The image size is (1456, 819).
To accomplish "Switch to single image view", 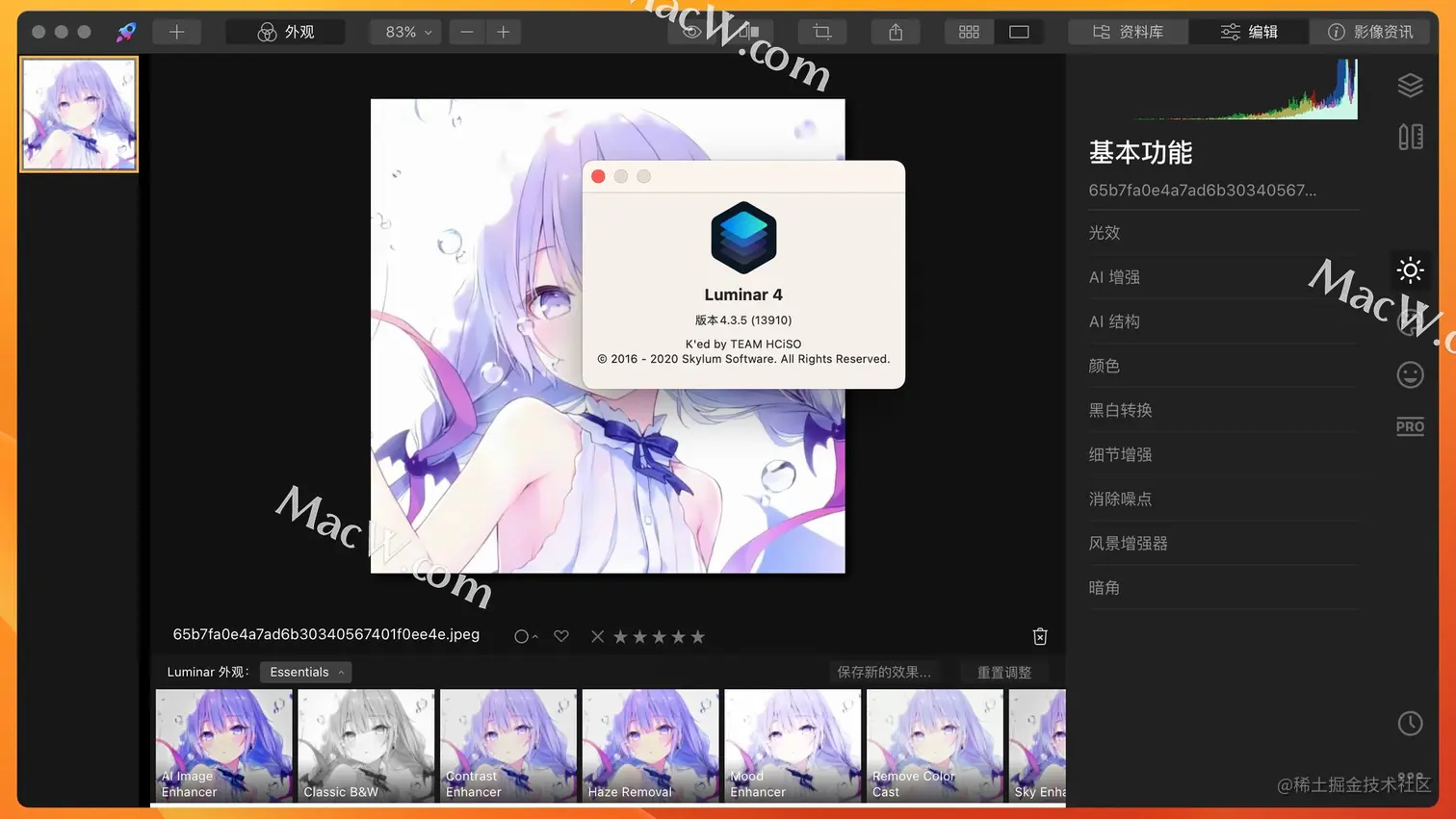I will coord(1019,32).
